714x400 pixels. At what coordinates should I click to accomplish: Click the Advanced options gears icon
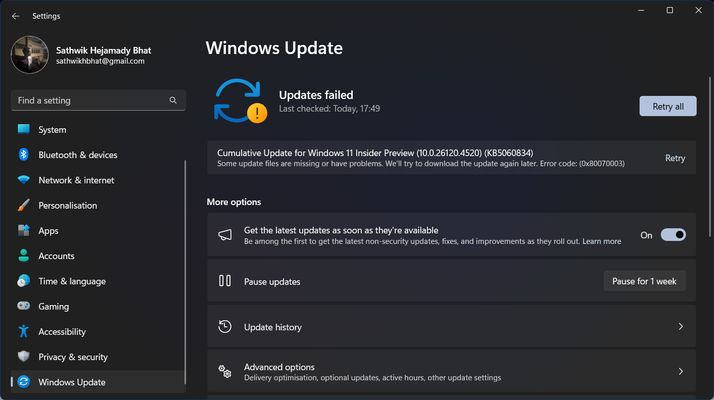point(225,372)
